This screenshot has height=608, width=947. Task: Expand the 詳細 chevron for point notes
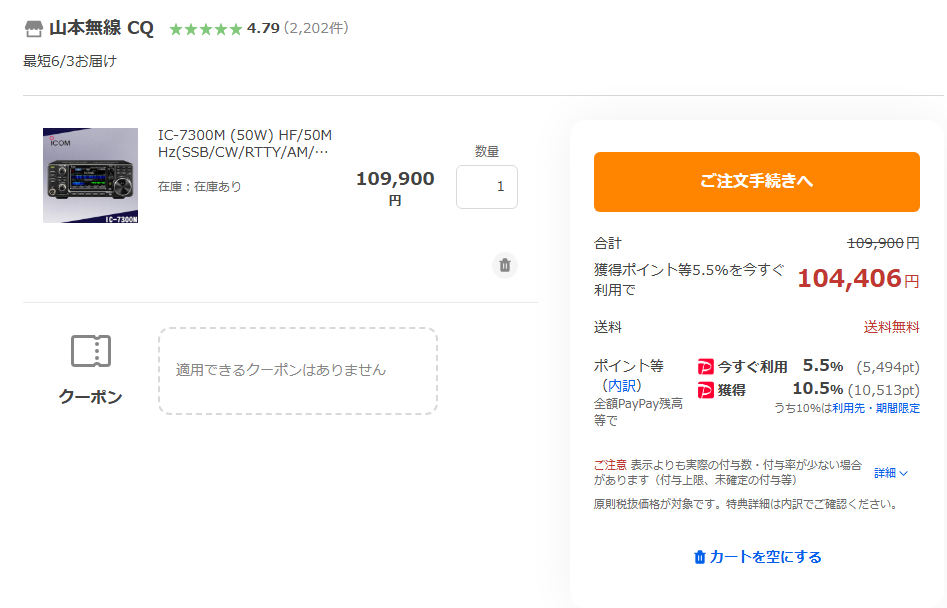click(904, 473)
